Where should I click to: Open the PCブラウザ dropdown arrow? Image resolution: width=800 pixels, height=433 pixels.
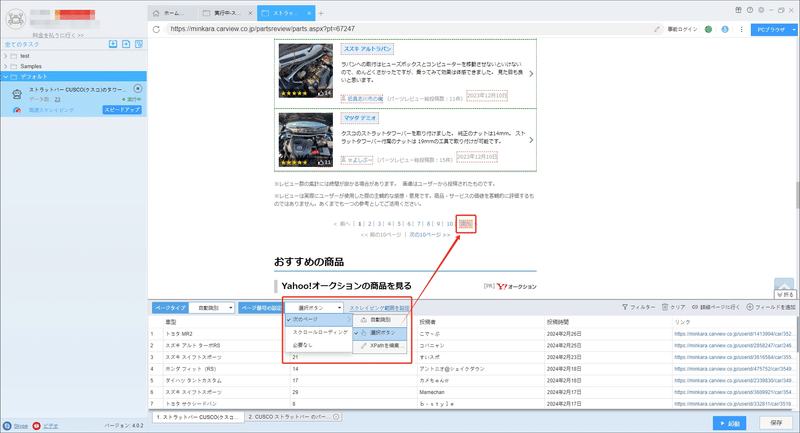tap(794, 30)
